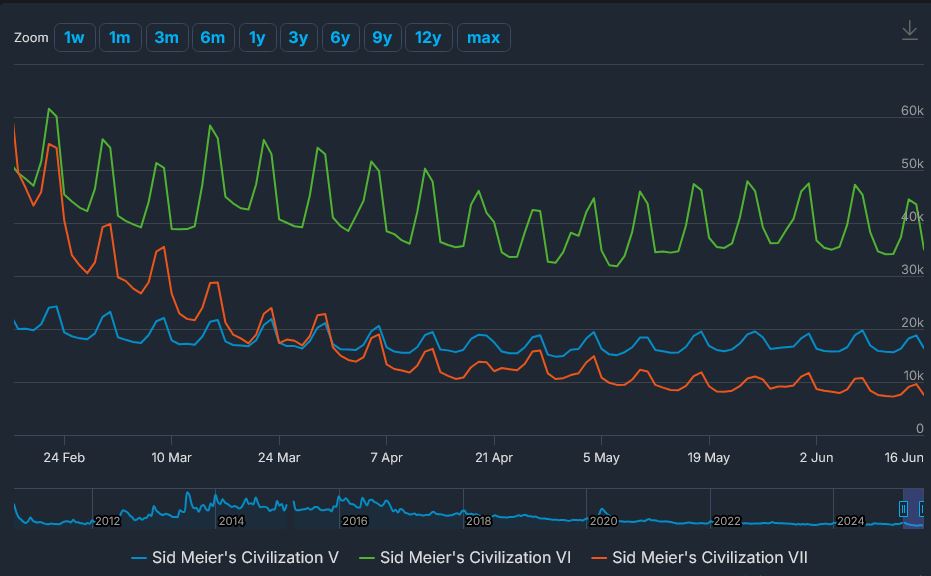Click the 7 Apr axis label

tap(387, 457)
